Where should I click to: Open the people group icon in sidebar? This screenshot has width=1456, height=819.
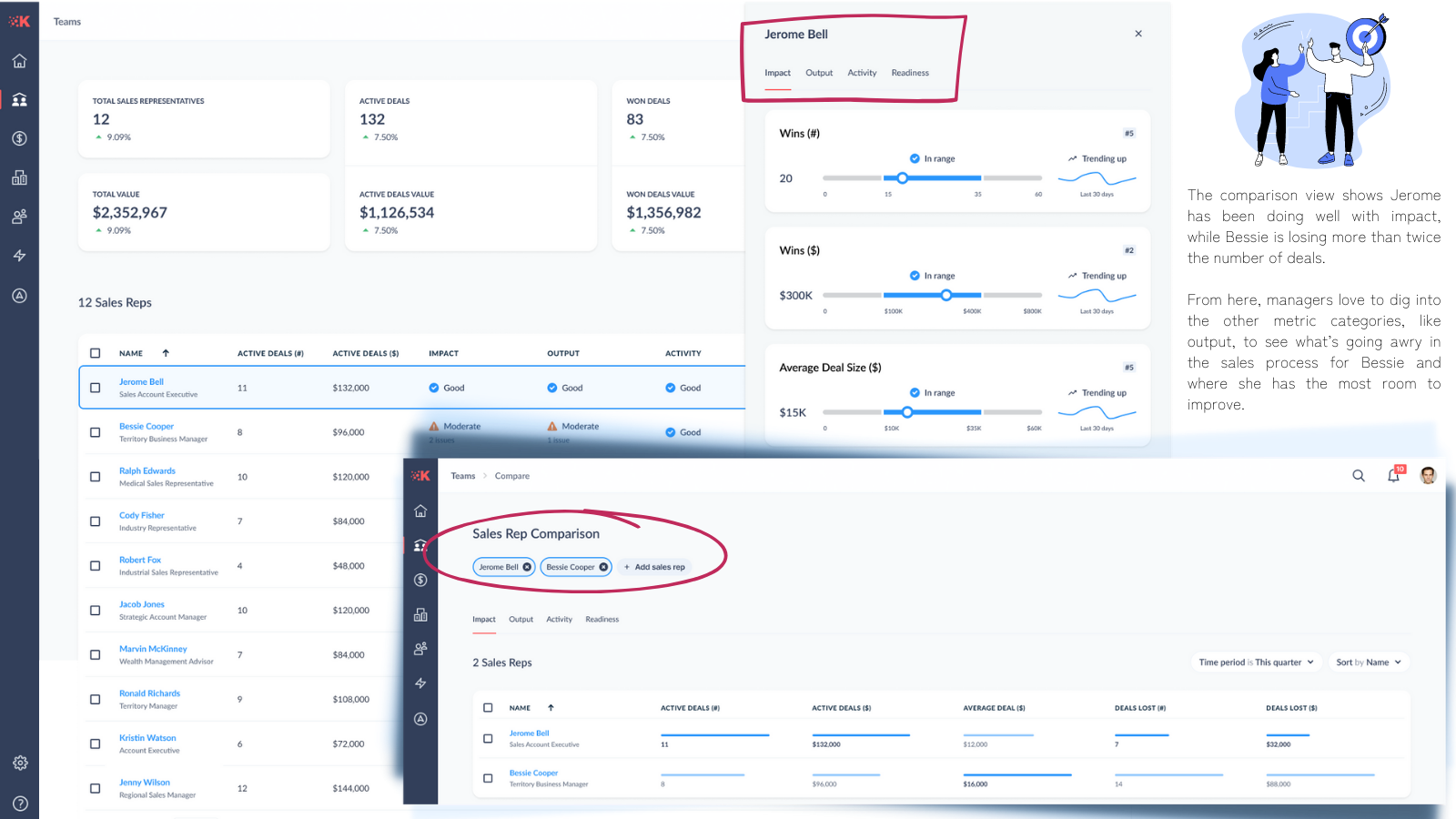[20, 216]
